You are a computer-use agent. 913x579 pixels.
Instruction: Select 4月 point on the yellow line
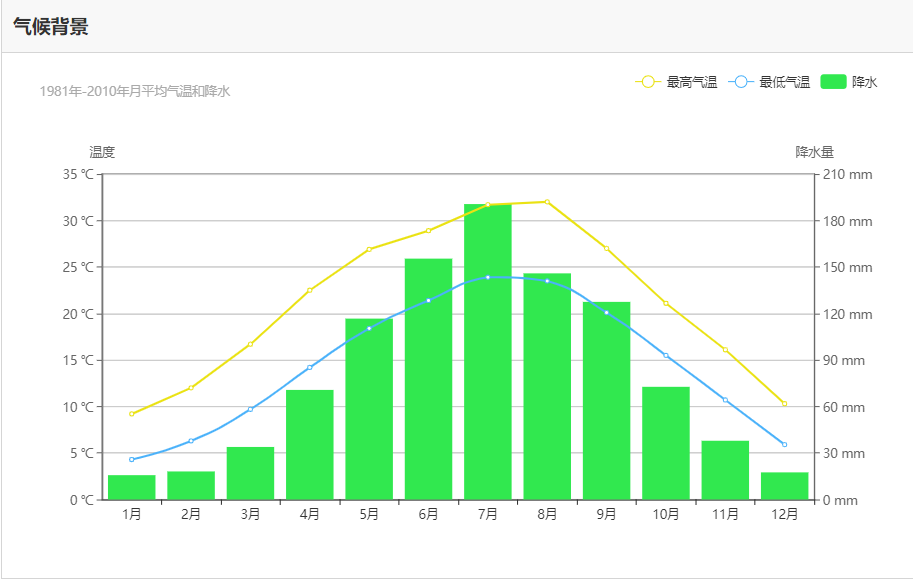pos(310,290)
